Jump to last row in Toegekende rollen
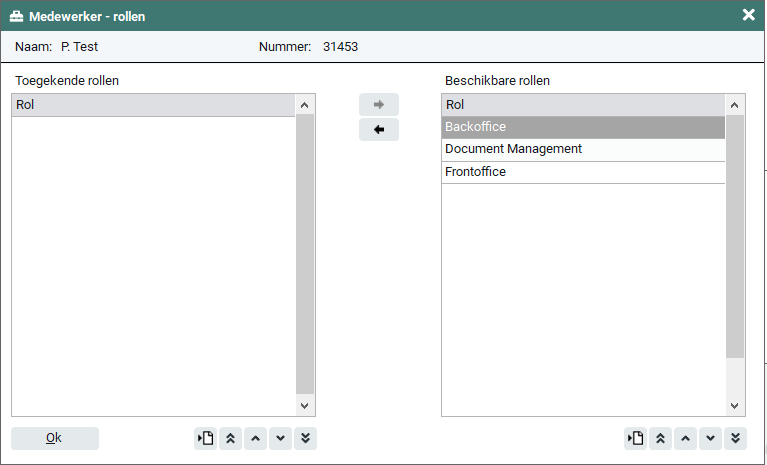The width and height of the screenshot is (767, 465). pos(306,438)
